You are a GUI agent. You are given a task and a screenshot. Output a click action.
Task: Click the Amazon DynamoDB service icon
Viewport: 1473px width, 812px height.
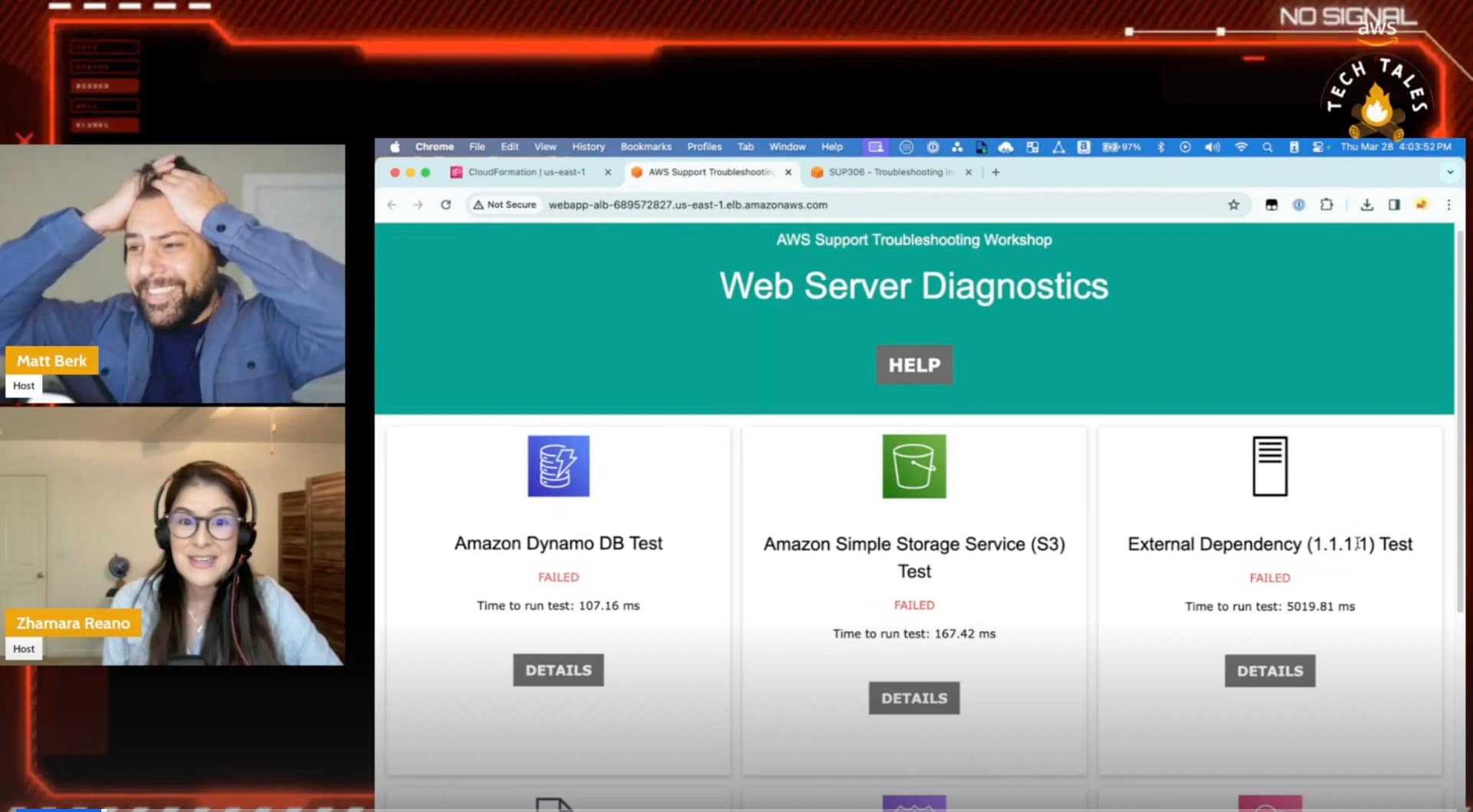coord(558,466)
